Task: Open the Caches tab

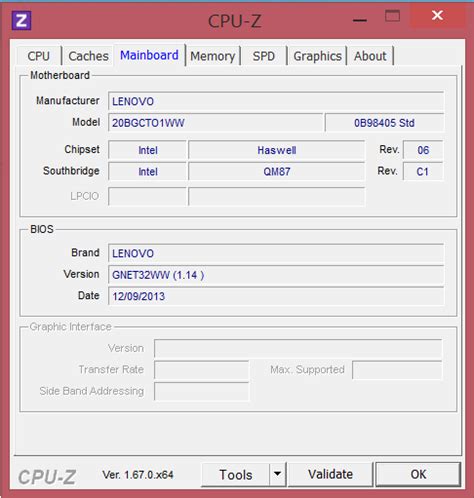Action: coord(88,56)
